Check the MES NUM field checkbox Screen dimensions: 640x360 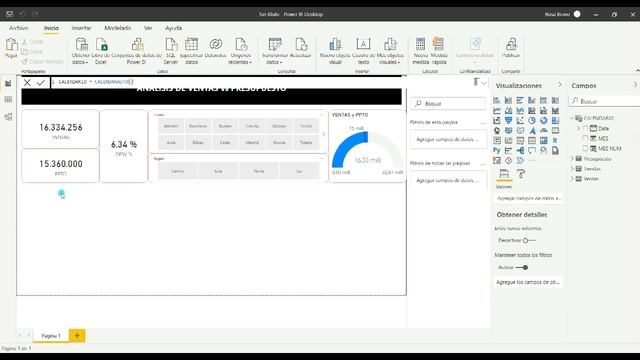[585, 149]
